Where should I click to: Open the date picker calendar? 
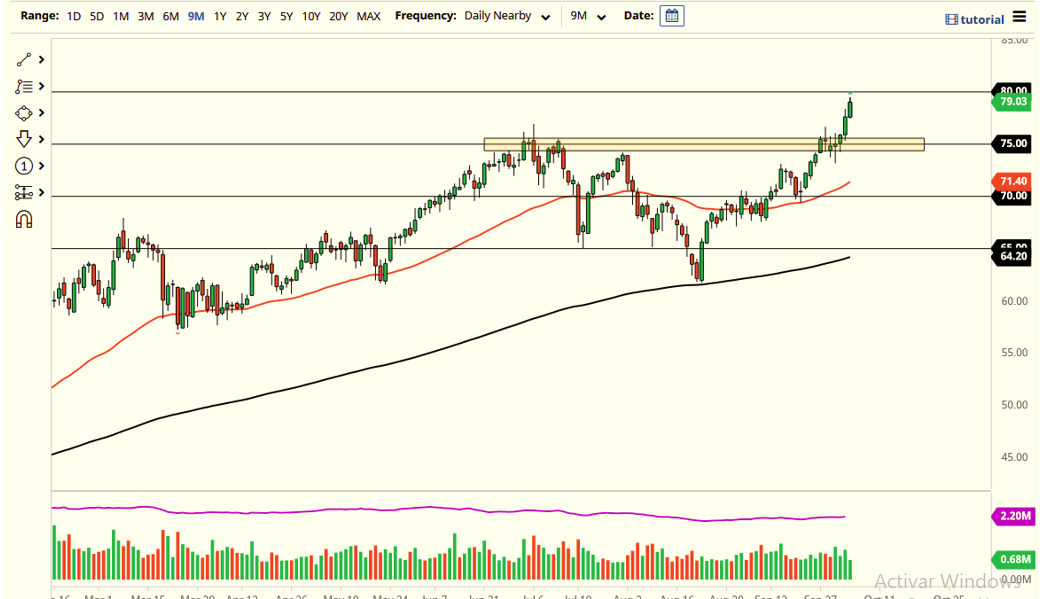[x=672, y=16]
